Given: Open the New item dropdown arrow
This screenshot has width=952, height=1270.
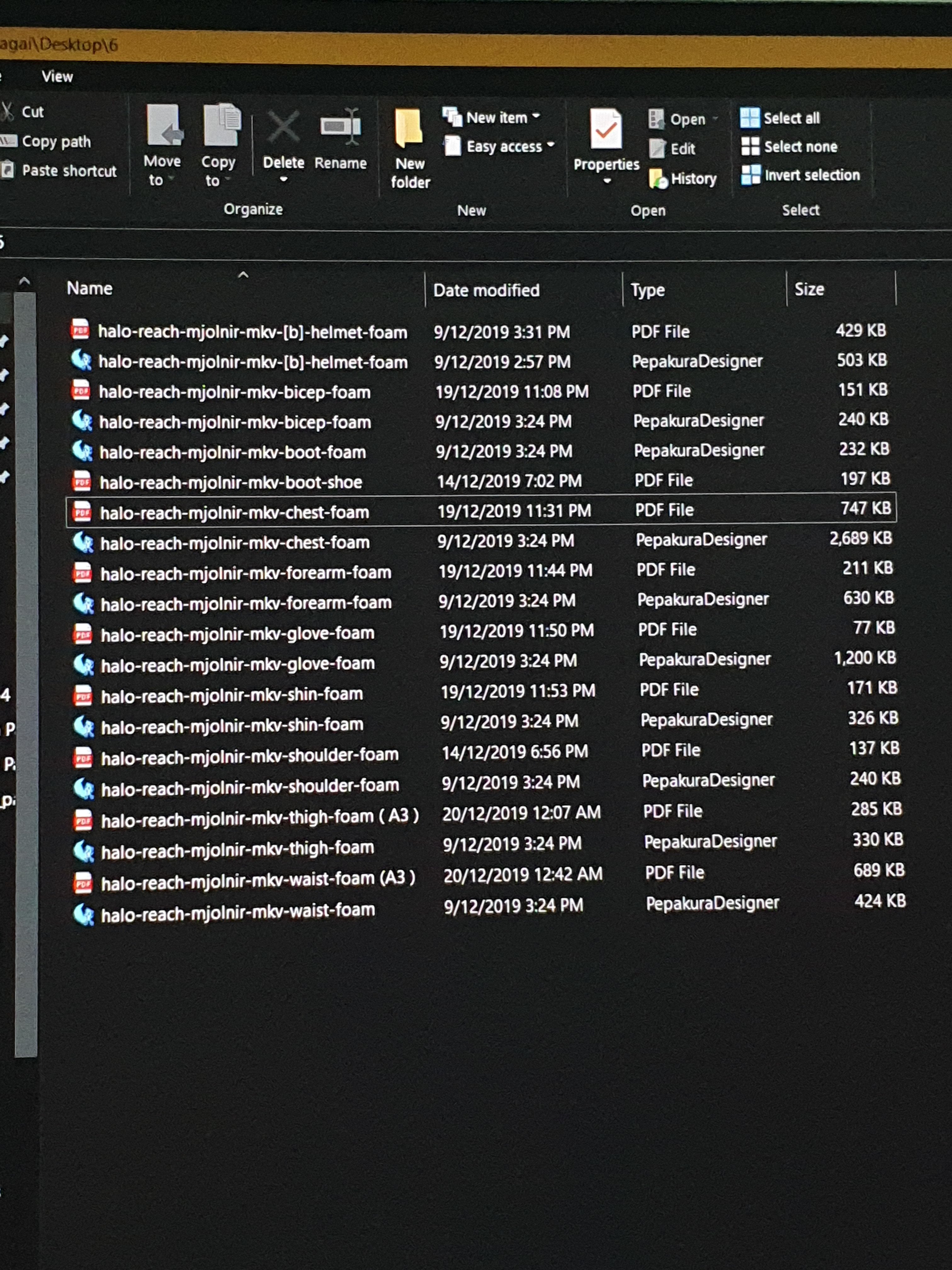Looking at the screenshot, I should (x=536, y=117).
